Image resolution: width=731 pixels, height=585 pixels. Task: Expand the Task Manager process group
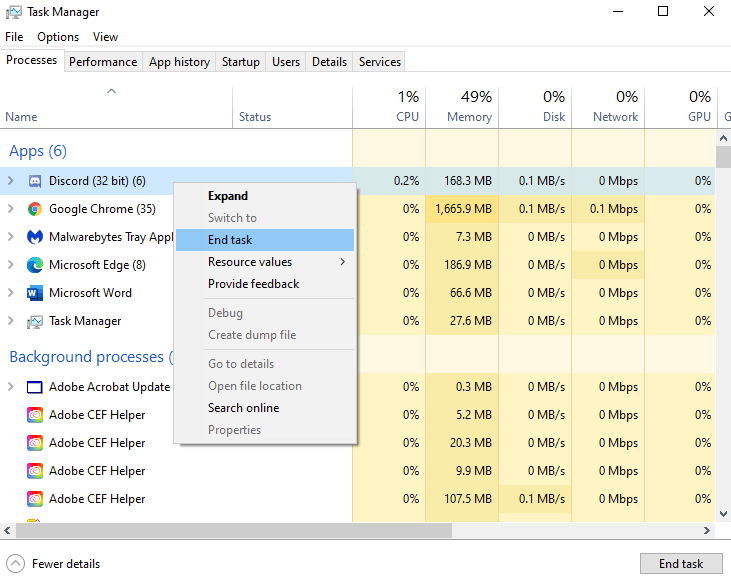(x=11, y=321)
